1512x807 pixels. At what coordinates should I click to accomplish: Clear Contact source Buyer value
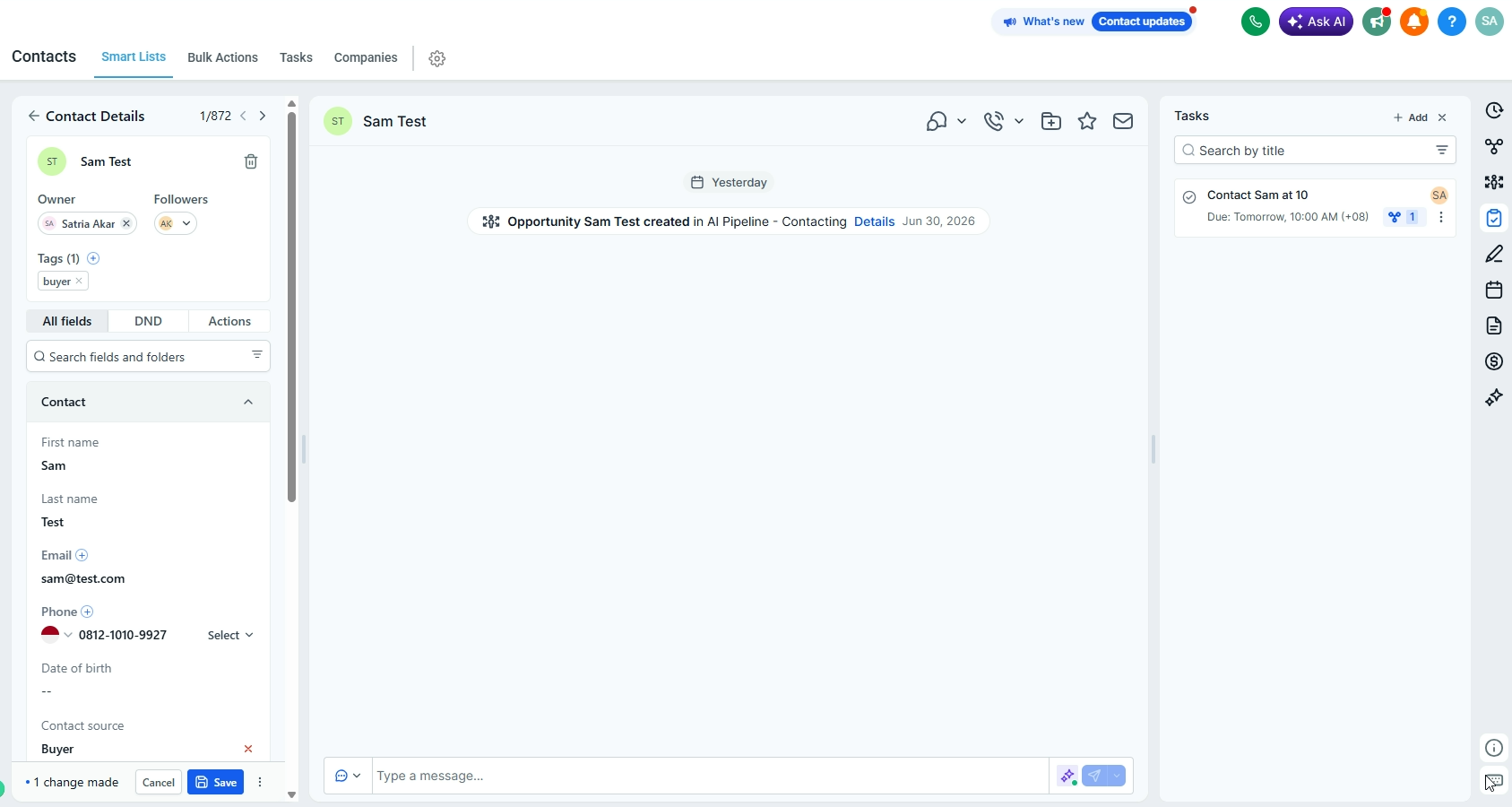point(248,749)
